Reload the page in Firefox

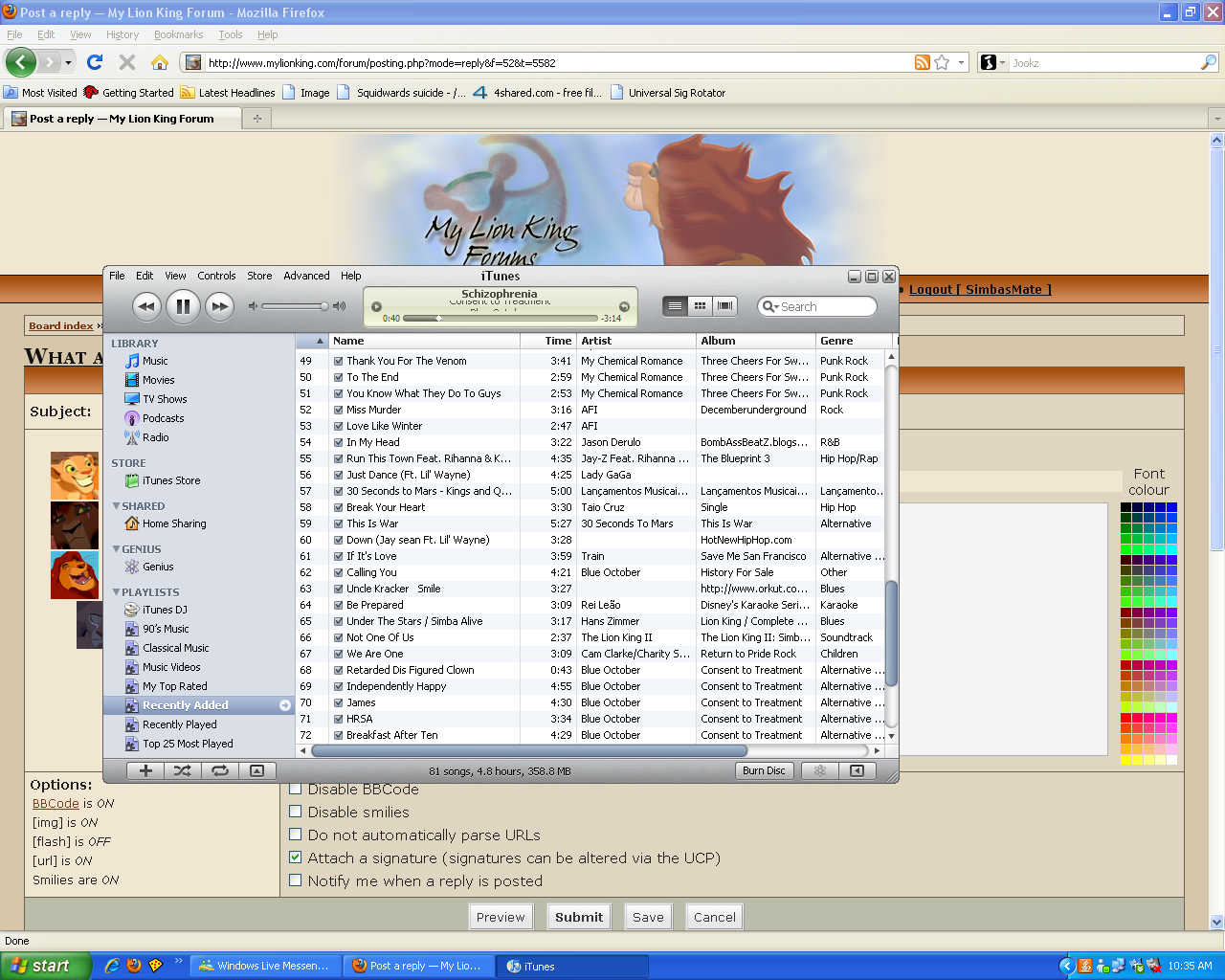coord(94,62)
